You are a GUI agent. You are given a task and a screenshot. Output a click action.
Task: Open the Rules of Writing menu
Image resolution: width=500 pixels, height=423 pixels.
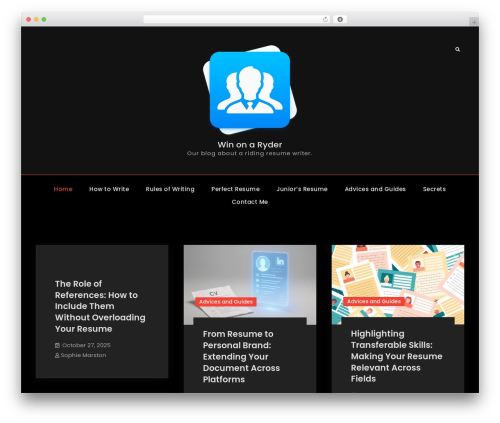point(170,189)
